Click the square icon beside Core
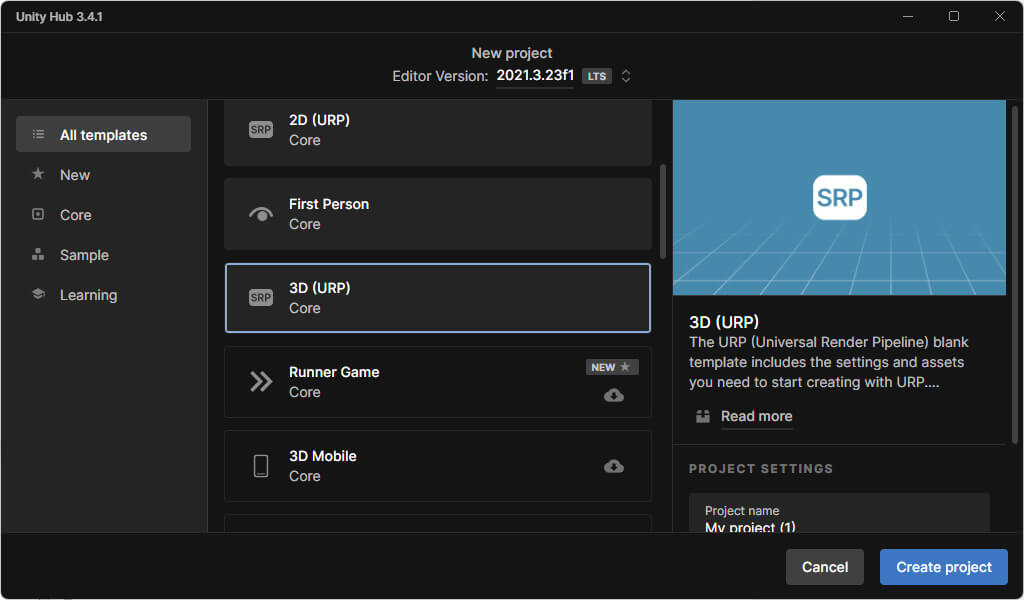 38,214
